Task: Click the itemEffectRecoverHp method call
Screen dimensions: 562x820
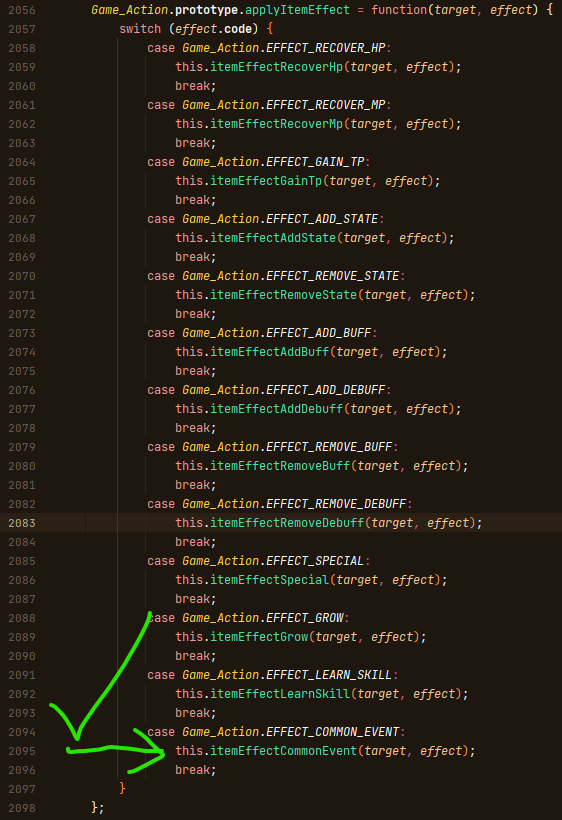Action: pos(277,67)
